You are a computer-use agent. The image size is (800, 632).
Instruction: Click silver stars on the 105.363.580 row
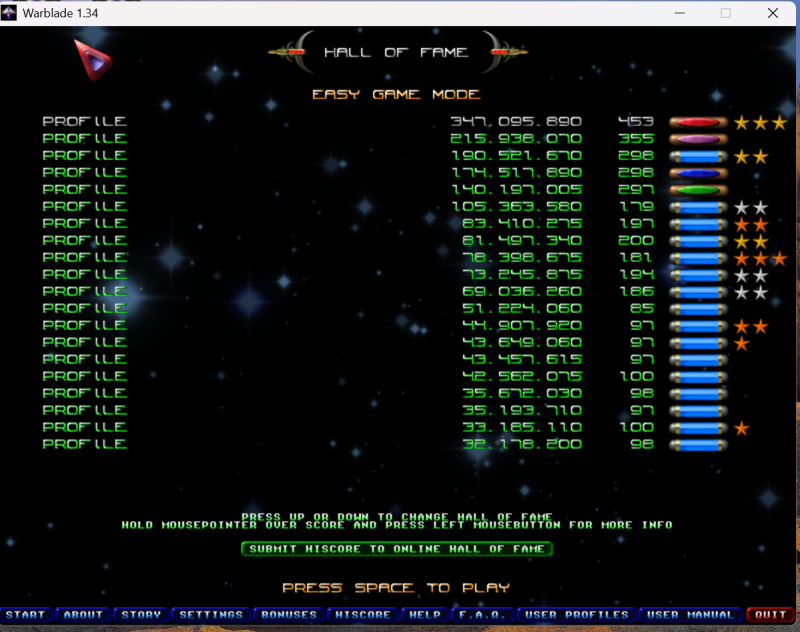(751, 207)
